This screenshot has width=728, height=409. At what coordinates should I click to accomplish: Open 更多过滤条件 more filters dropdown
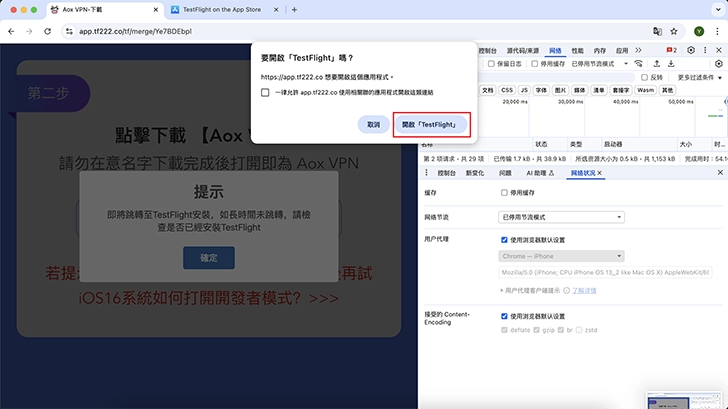point(700,78)
